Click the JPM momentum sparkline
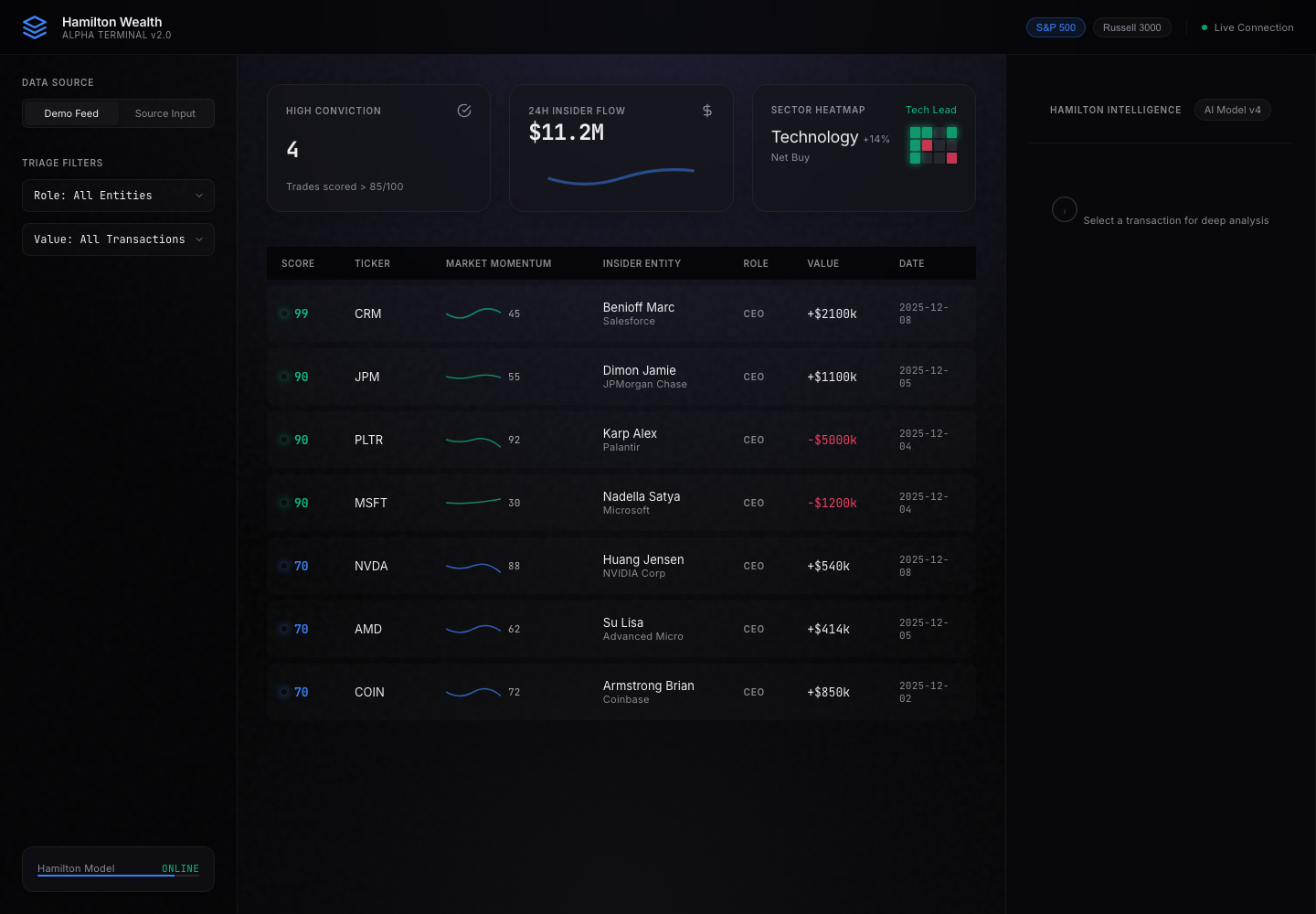 point(473,377)
